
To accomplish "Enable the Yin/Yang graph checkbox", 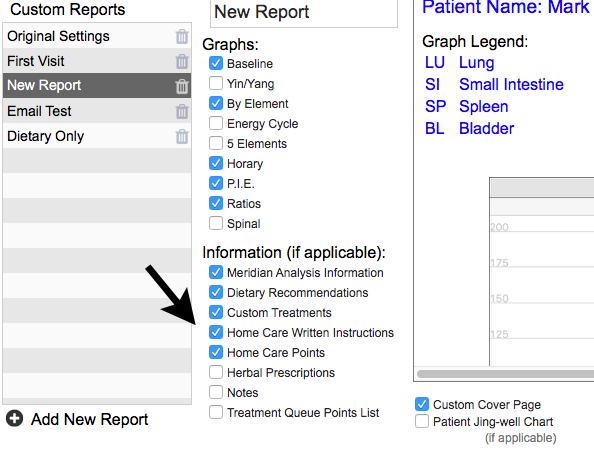I will click(216, 83).
